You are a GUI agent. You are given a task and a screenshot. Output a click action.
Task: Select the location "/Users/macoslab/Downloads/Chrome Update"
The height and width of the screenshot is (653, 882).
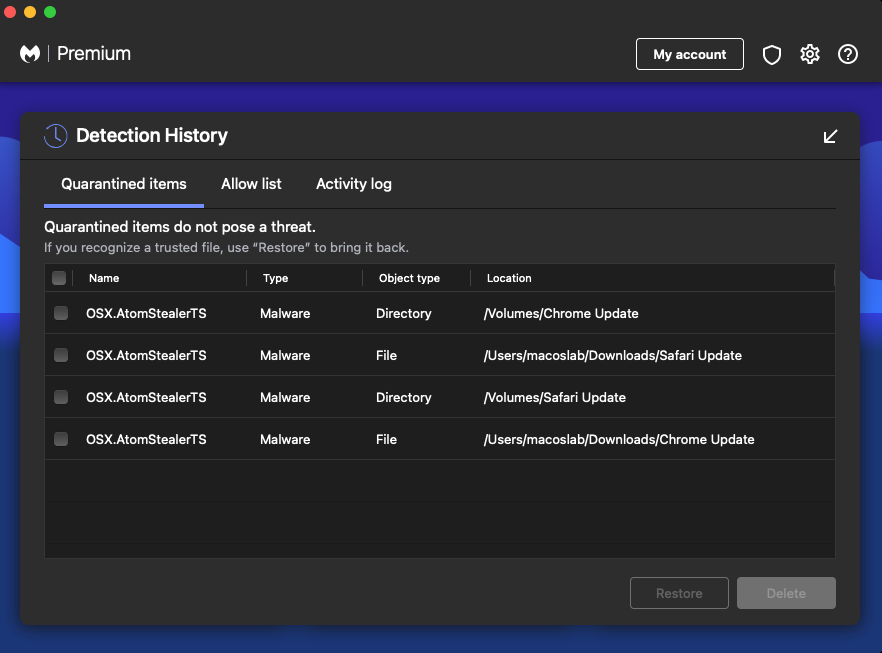tap(619, 439)
